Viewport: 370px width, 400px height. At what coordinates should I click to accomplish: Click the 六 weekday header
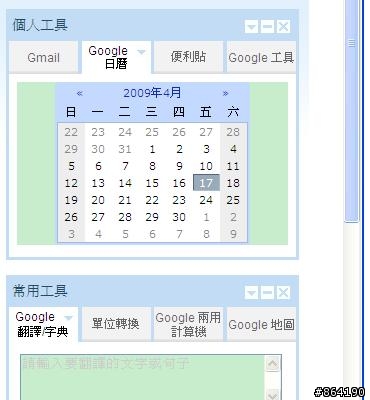(x=233, y=112)
